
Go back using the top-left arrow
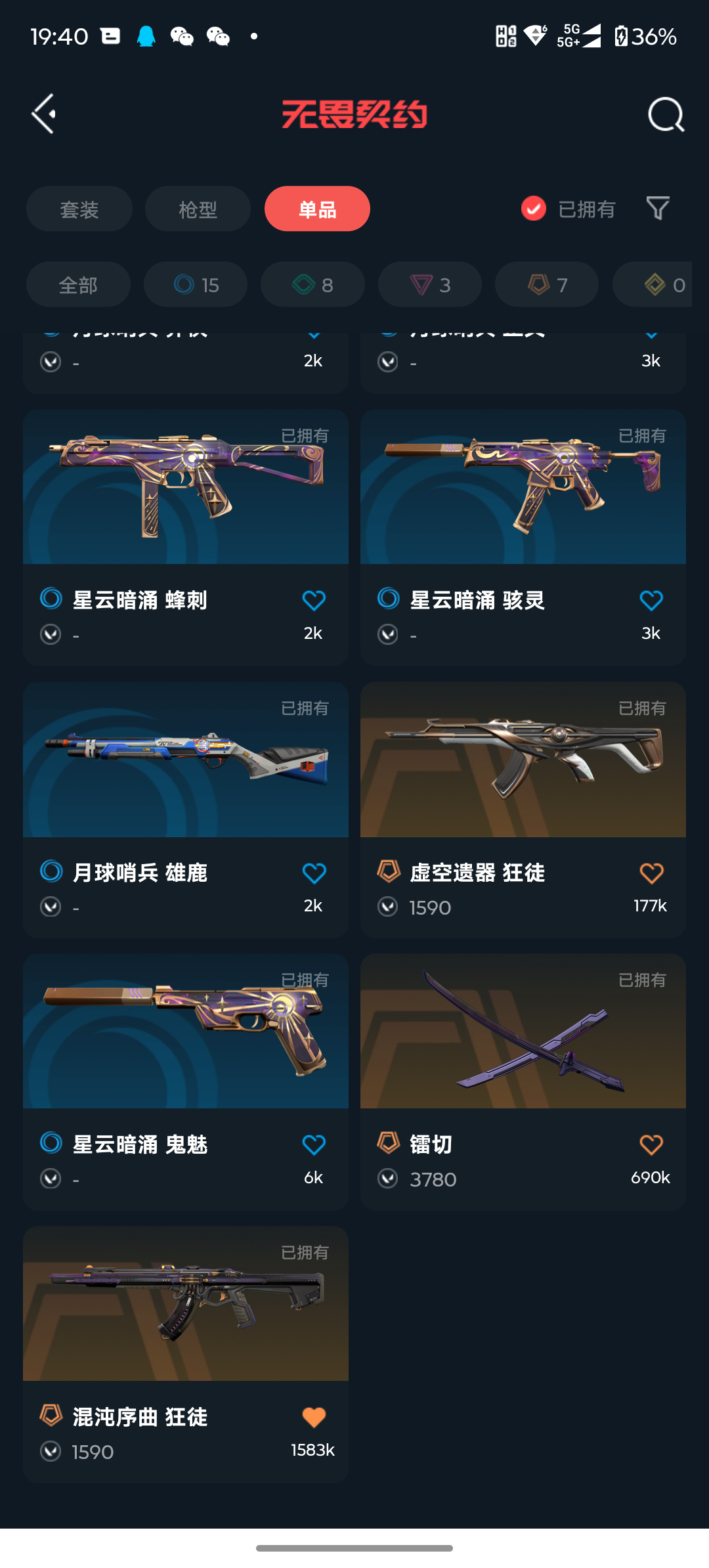[x=44, y=114]
